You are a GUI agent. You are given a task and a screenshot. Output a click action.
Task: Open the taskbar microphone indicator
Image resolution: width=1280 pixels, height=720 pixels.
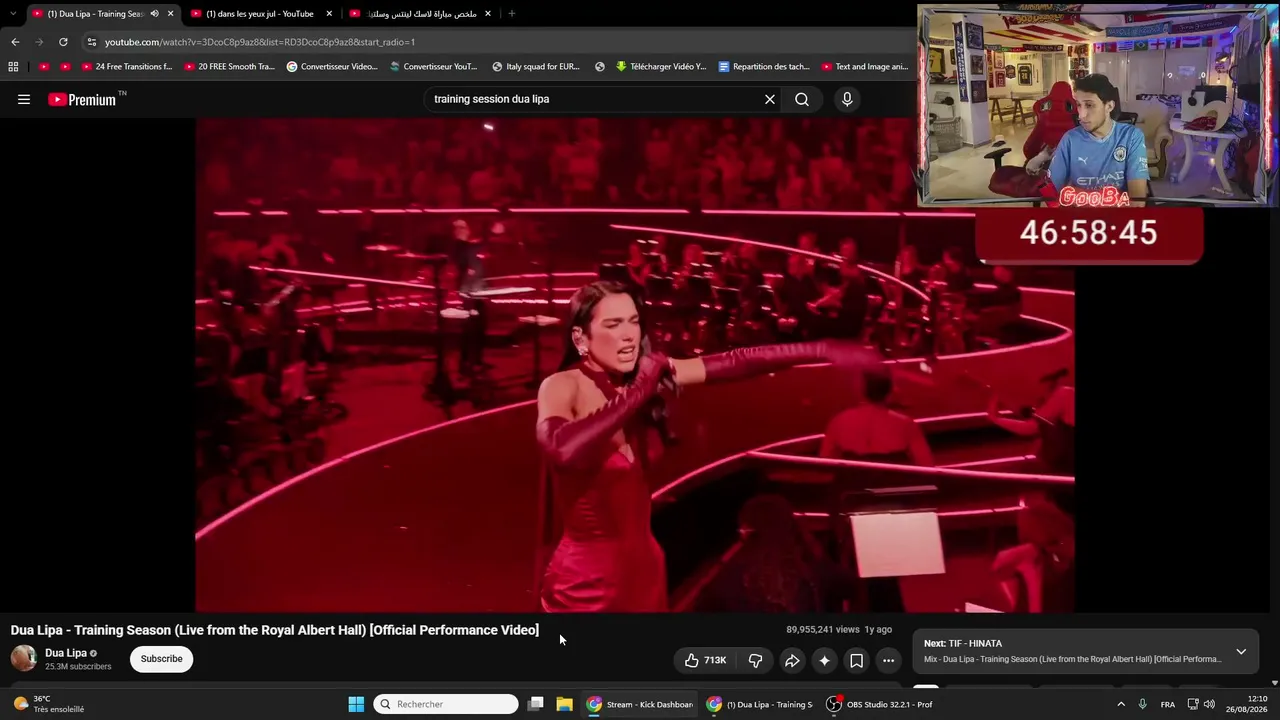click(x=1142, y=704)
